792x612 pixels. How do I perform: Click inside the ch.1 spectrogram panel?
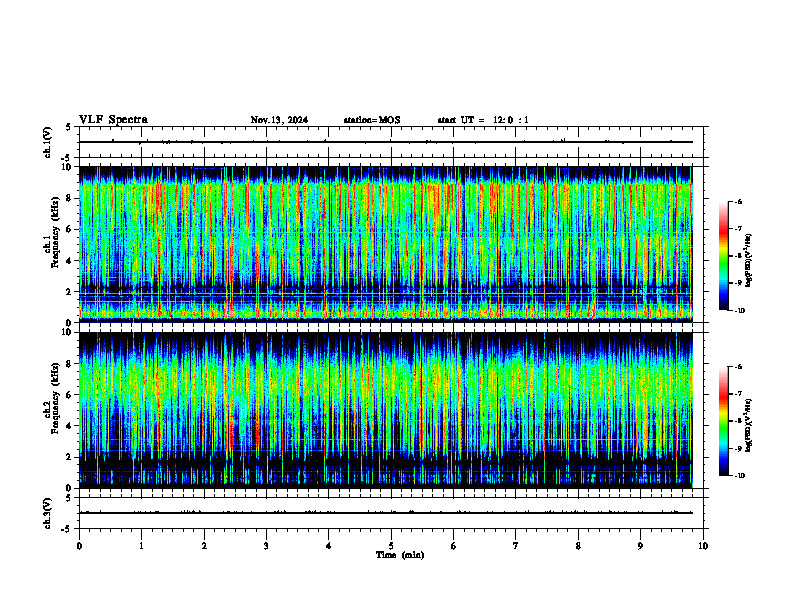(x=386, y=244)
